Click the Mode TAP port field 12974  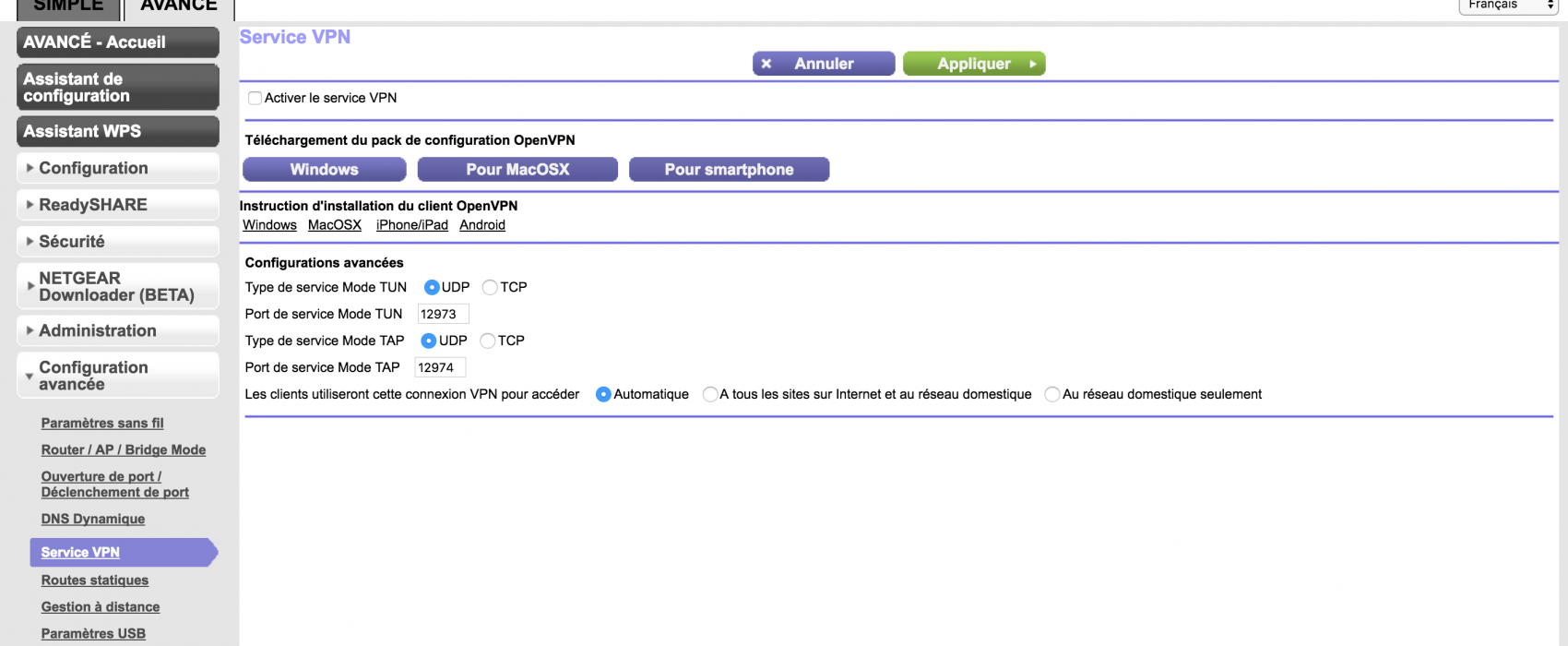tap(440, 367)
